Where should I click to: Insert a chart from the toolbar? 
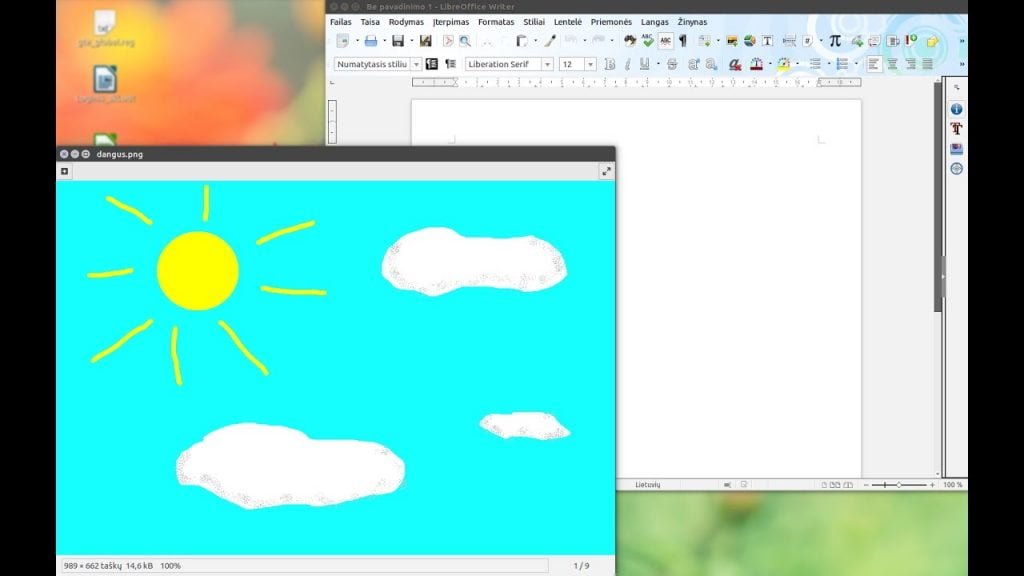(750, 41)
